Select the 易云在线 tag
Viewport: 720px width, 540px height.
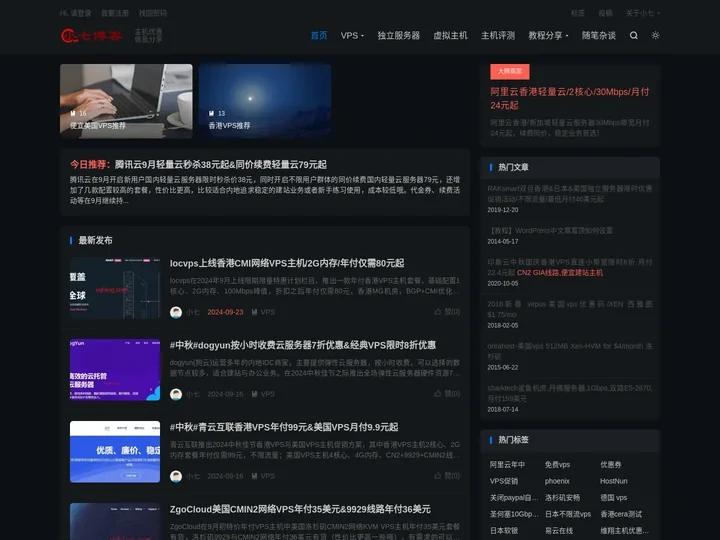point(559,531)
